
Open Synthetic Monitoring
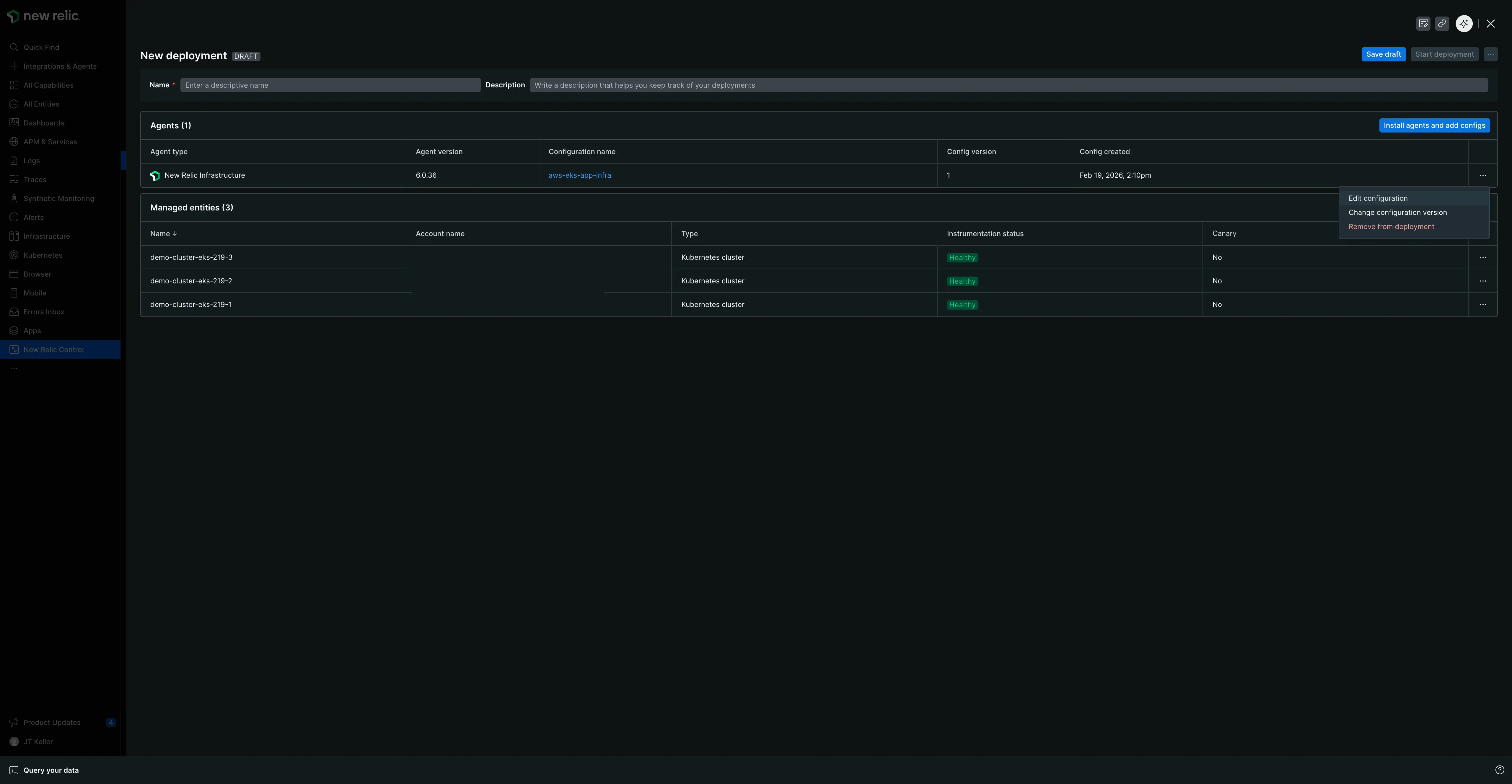coord(59,198)
